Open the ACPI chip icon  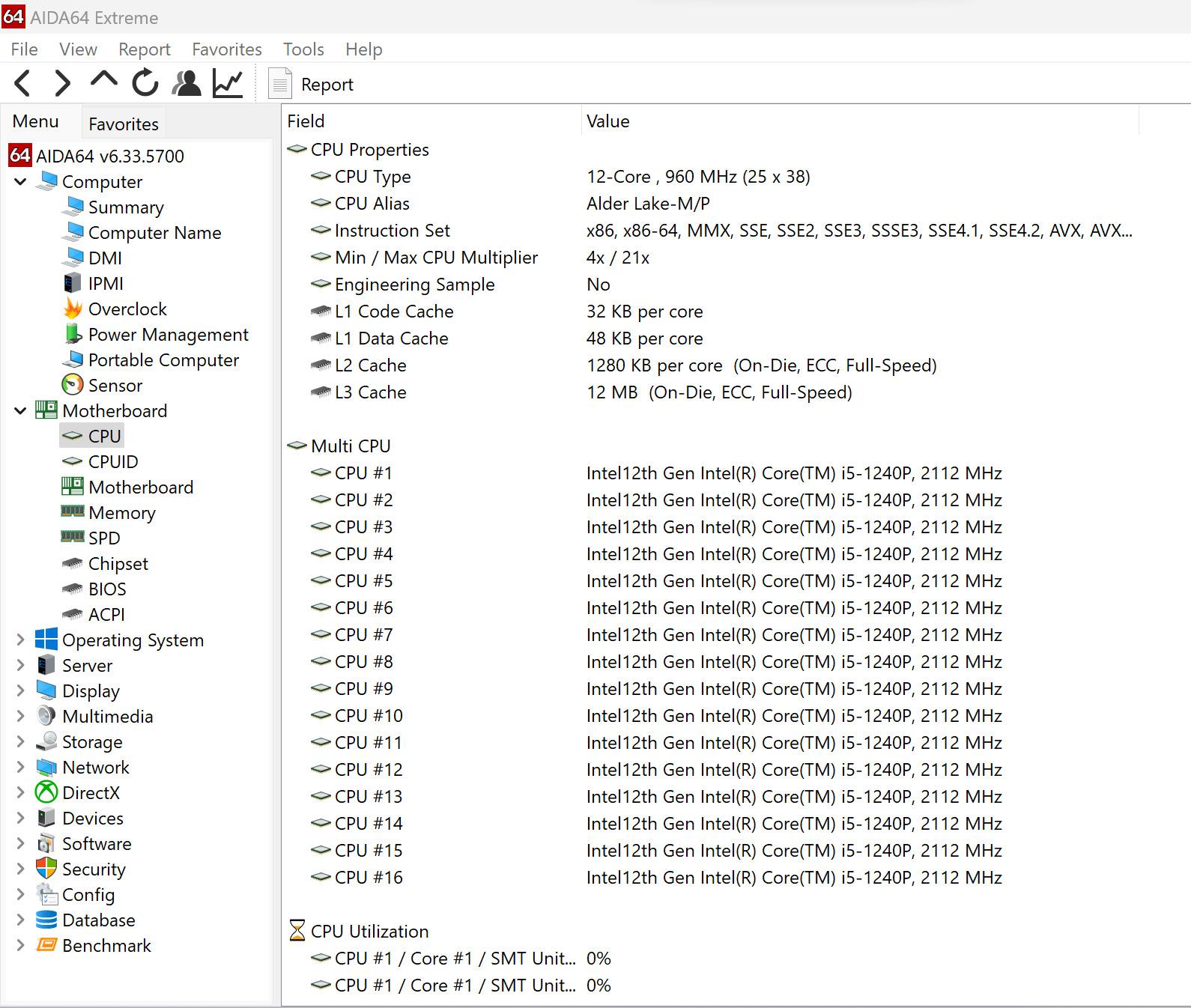tap(73, 614)
